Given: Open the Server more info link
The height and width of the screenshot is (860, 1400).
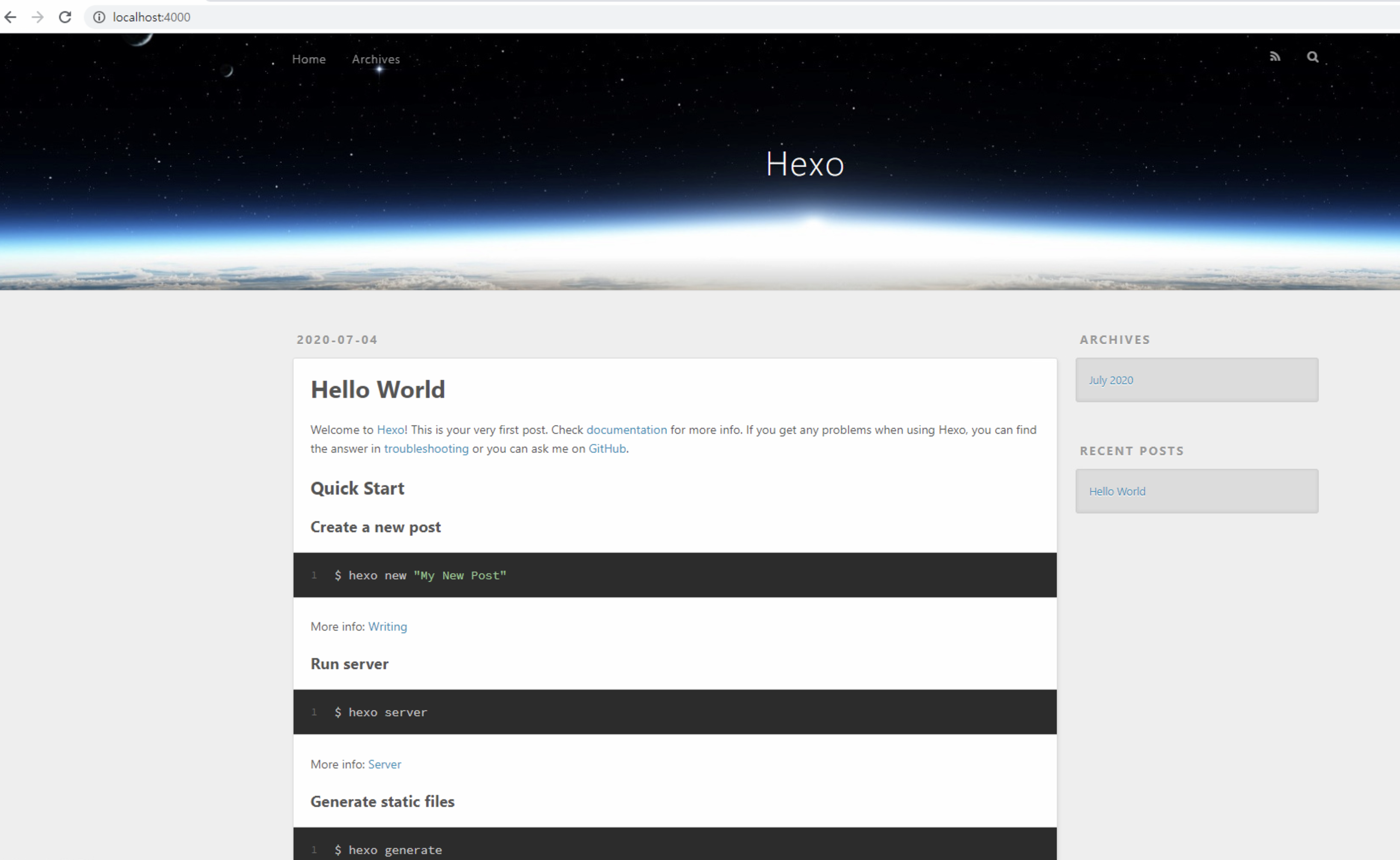Looking at the screenshot, I should tap(384, 765).
